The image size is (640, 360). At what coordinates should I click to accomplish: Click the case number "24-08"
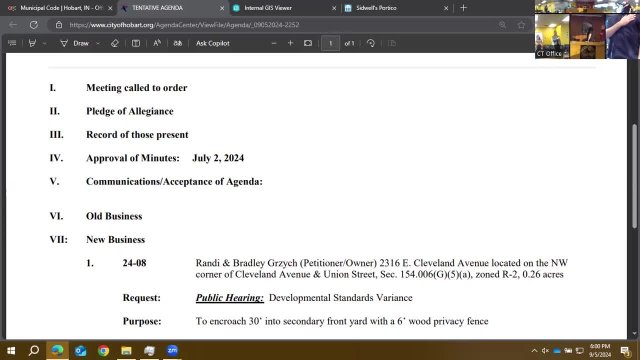(x=134, y=263)
